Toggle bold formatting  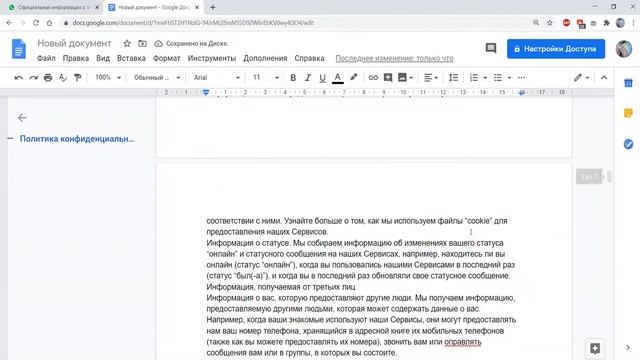[293, 78]
